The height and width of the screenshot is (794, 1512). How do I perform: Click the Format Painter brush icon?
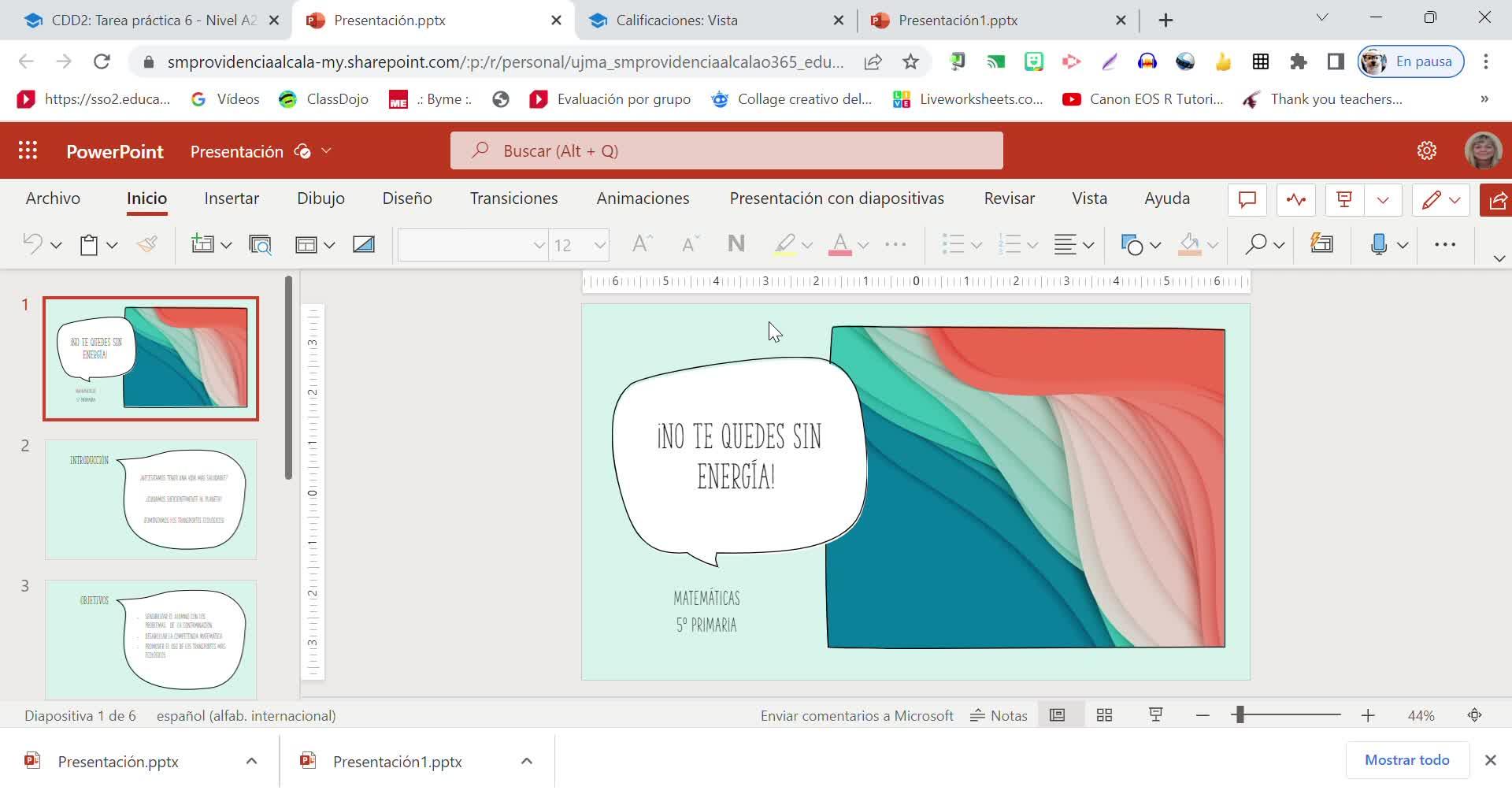click(x=147, y=245)
